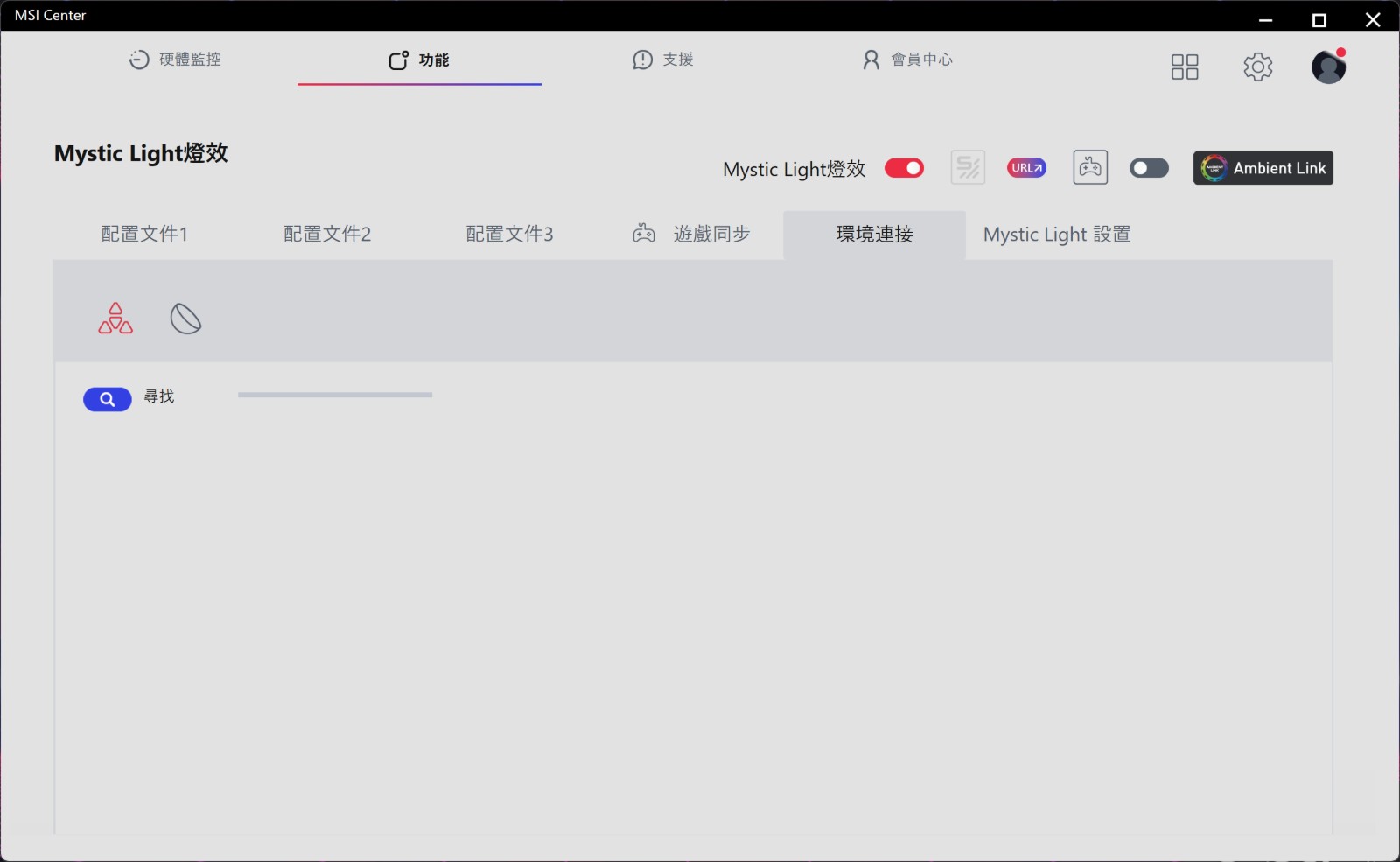The height and width of the screenshot is (862, 1400).
Task: Open the four-square apps grid icon
Action: pyautogui.click(x=1185, y=67)
